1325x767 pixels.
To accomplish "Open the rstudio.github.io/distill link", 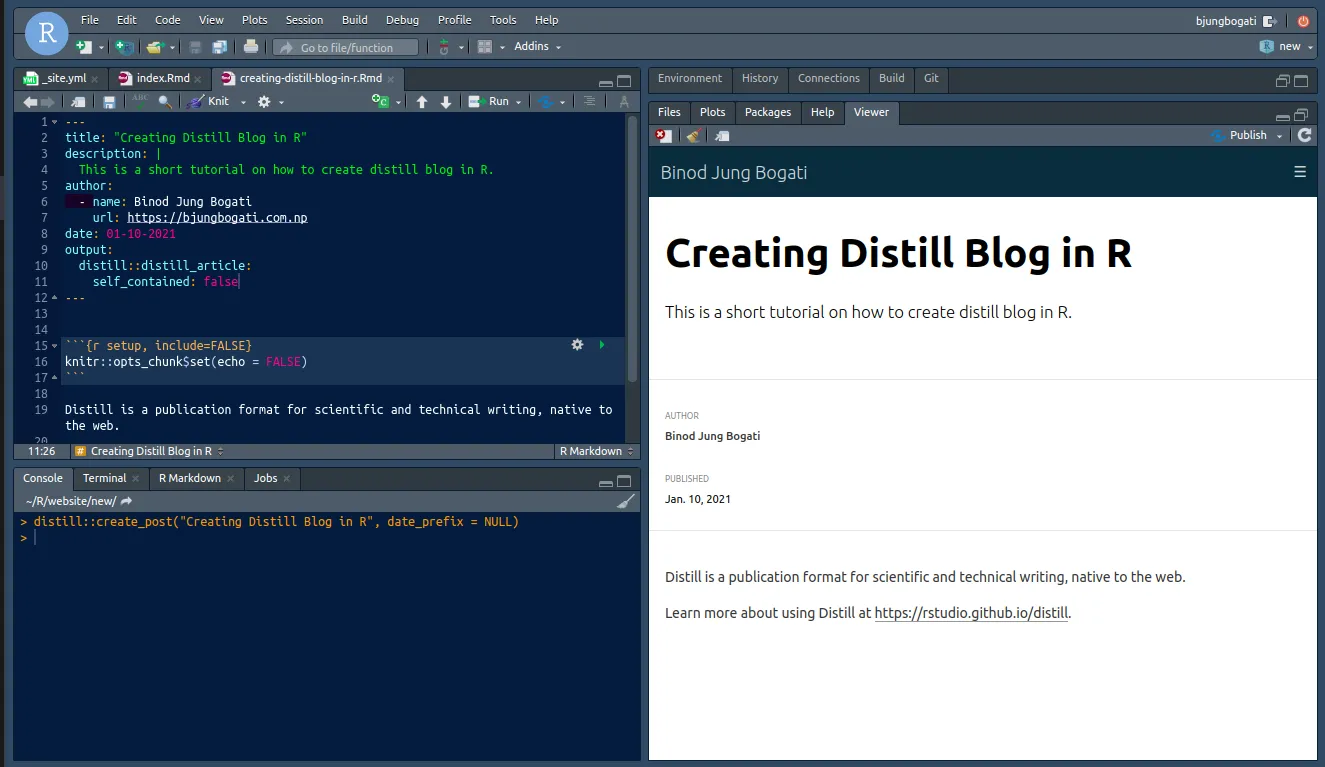I will point(971,613).
